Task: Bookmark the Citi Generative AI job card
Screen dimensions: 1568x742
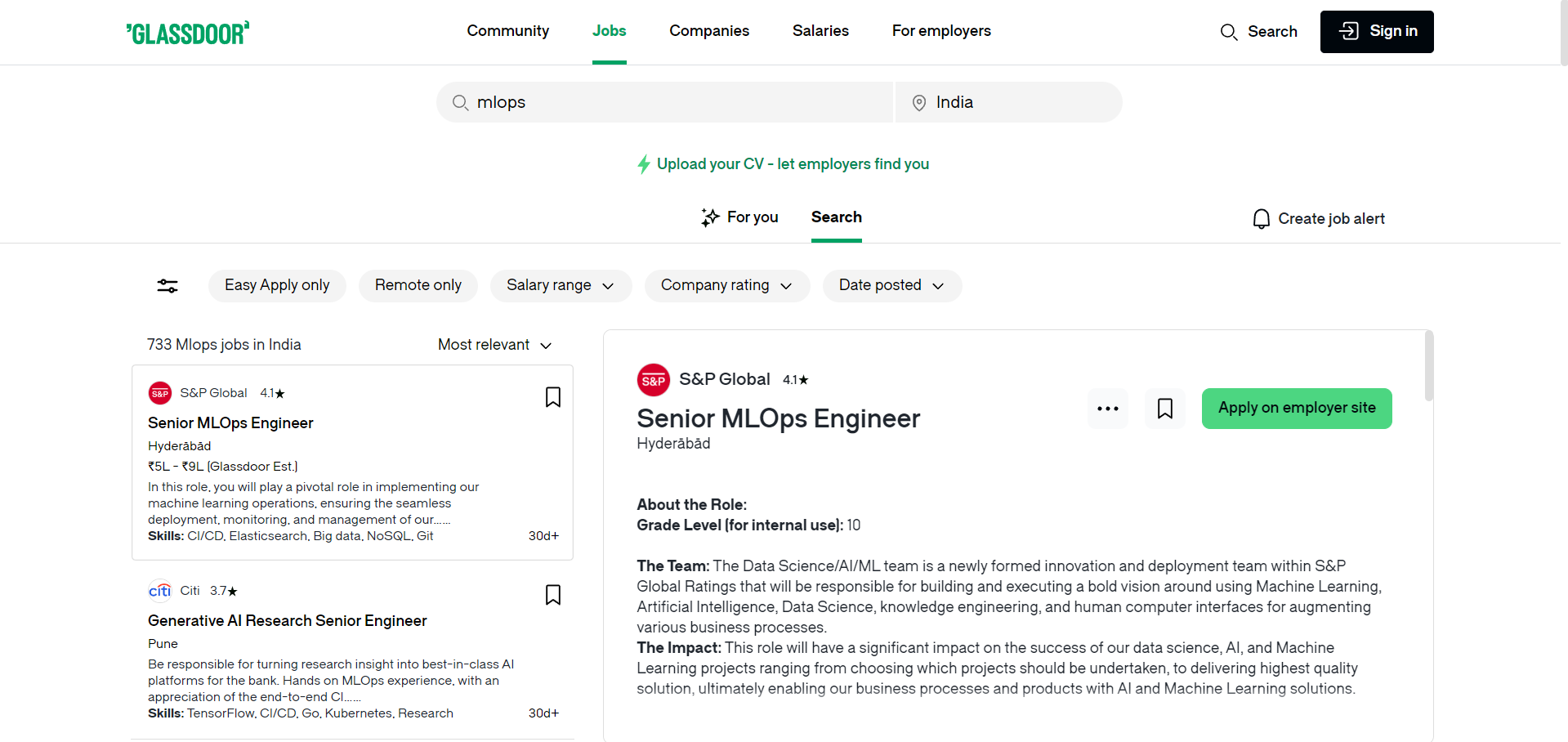Action: point(553,595)
